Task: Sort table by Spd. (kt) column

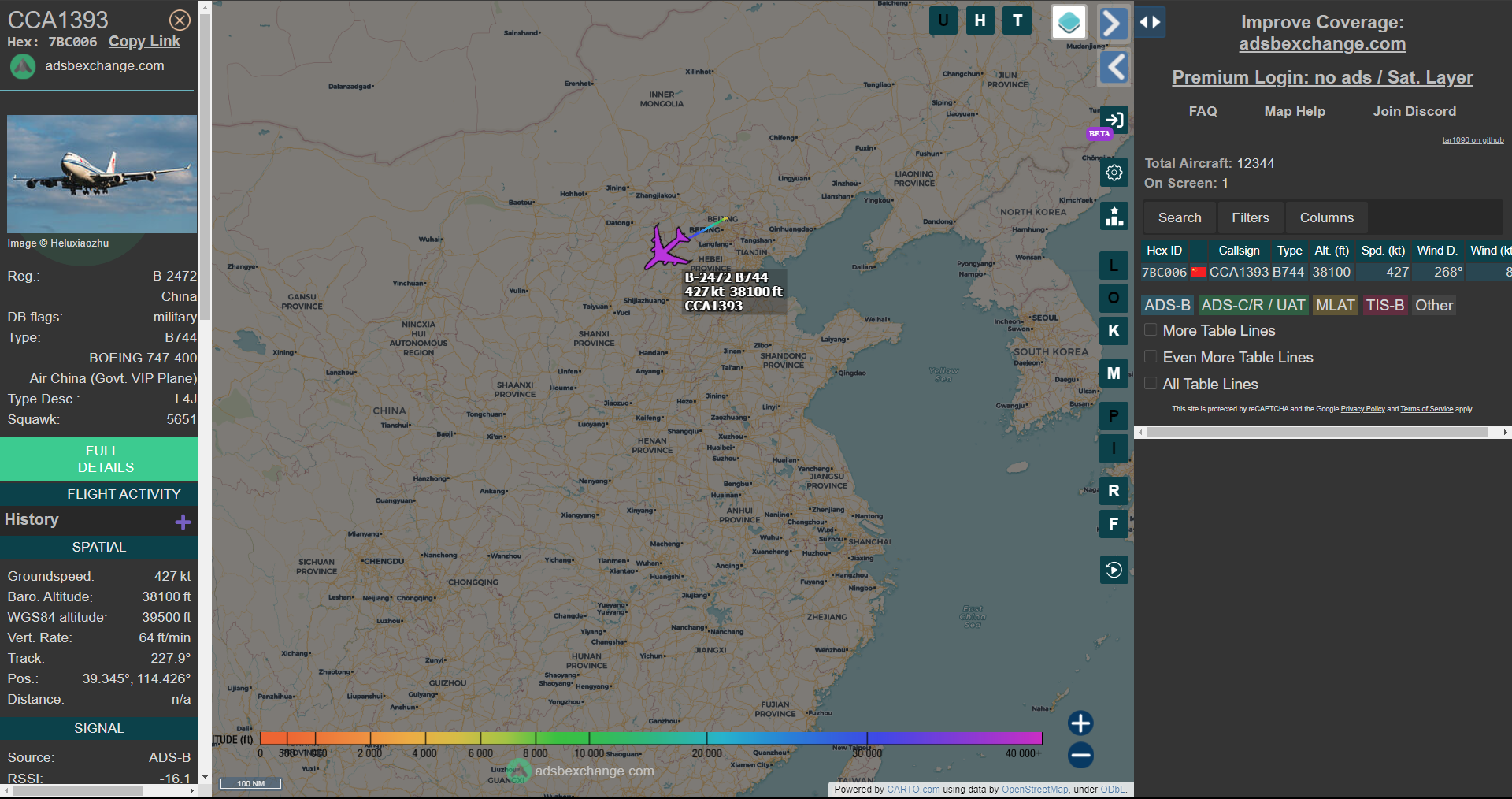Action: coord(1383,251)
